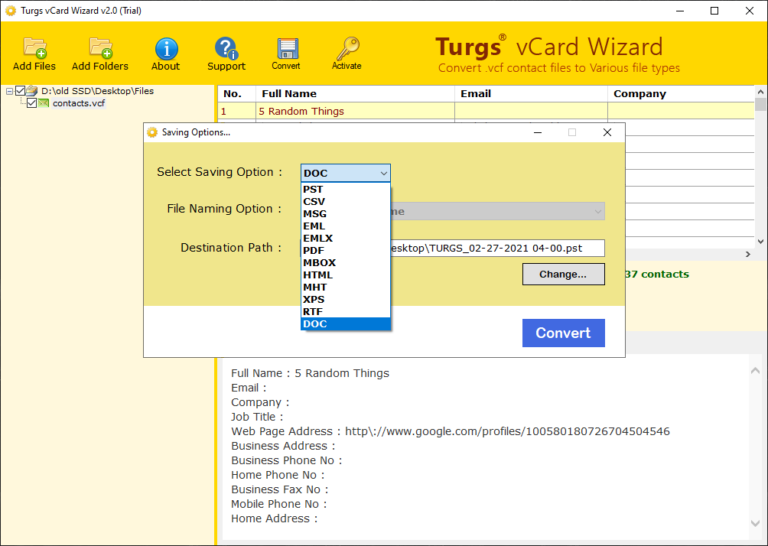Click the contact list scrollbar up arrow
This screenshot has width=768, height=546.
[x=760, y=92]
